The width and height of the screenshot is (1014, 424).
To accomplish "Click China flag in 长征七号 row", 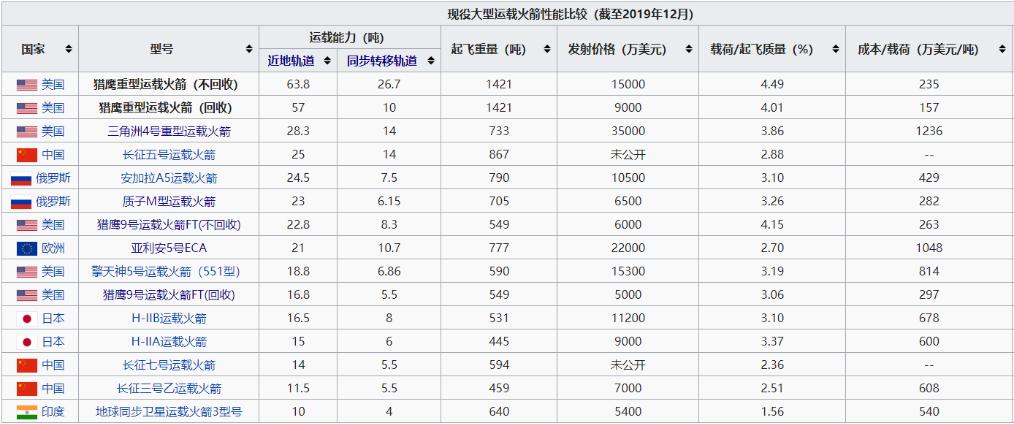I will (27, 365).
